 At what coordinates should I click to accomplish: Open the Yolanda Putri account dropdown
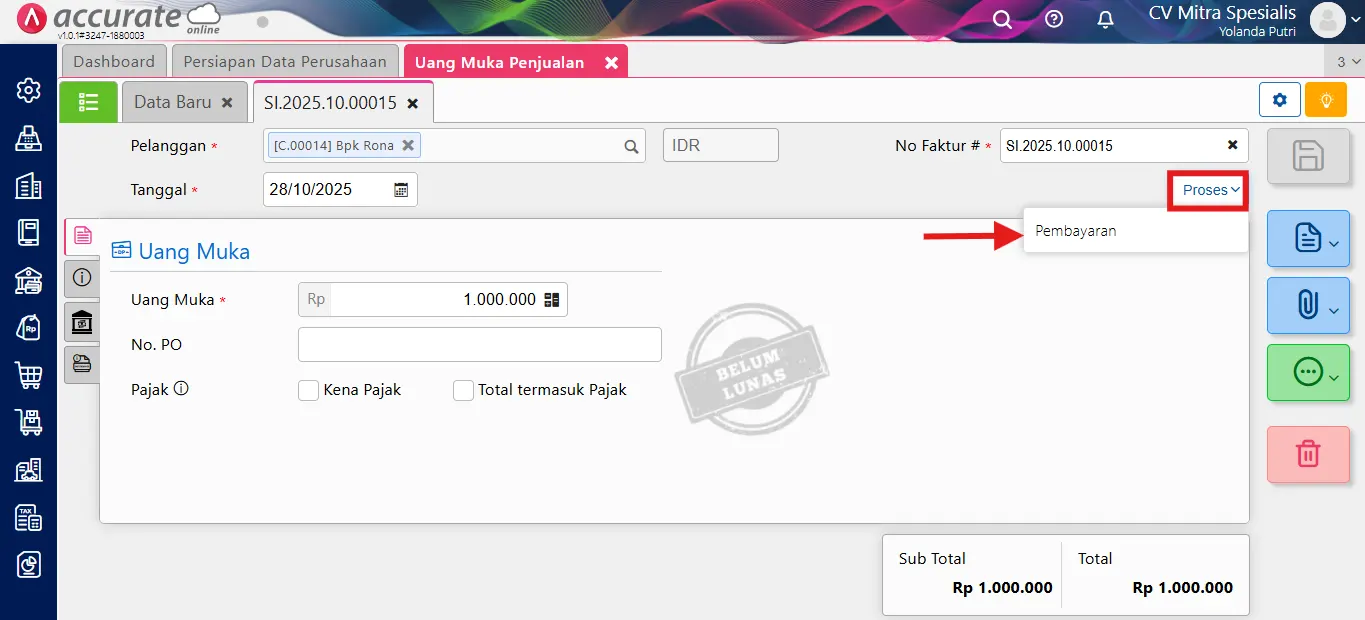point(1330,19)
